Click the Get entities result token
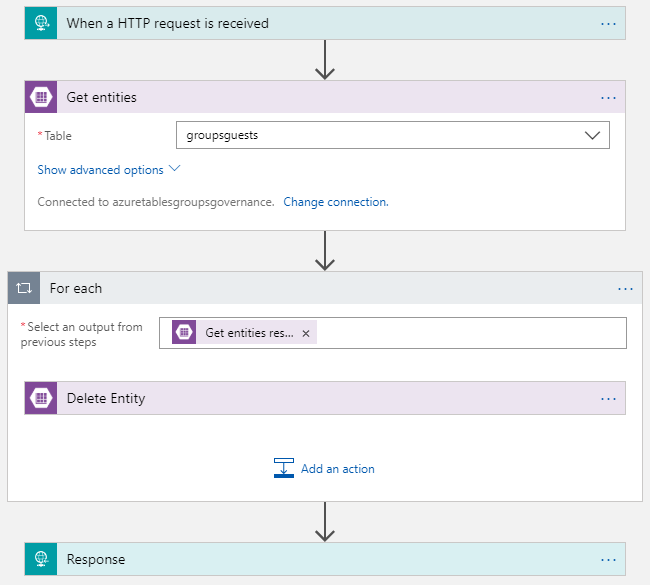The width and height of the screenshot is (650, 585). (248, 333)
